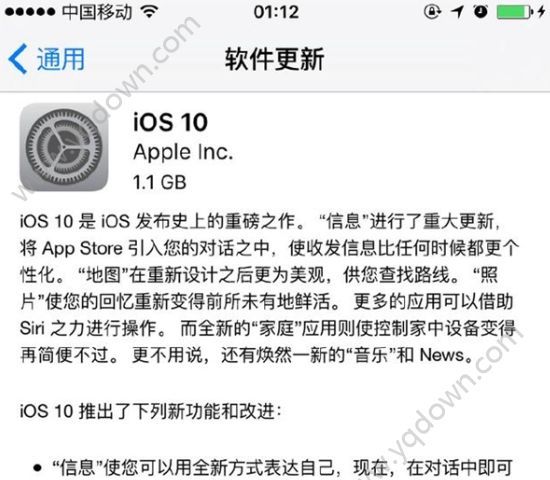Tap the charging bolt icon
550x480 pixels.
(541, 12)
